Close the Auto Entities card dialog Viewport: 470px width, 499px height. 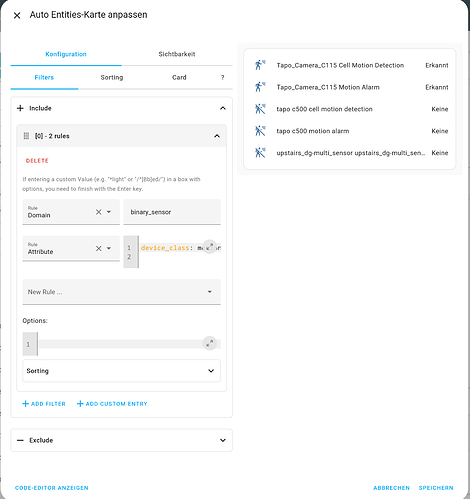(x=17, y=15)
